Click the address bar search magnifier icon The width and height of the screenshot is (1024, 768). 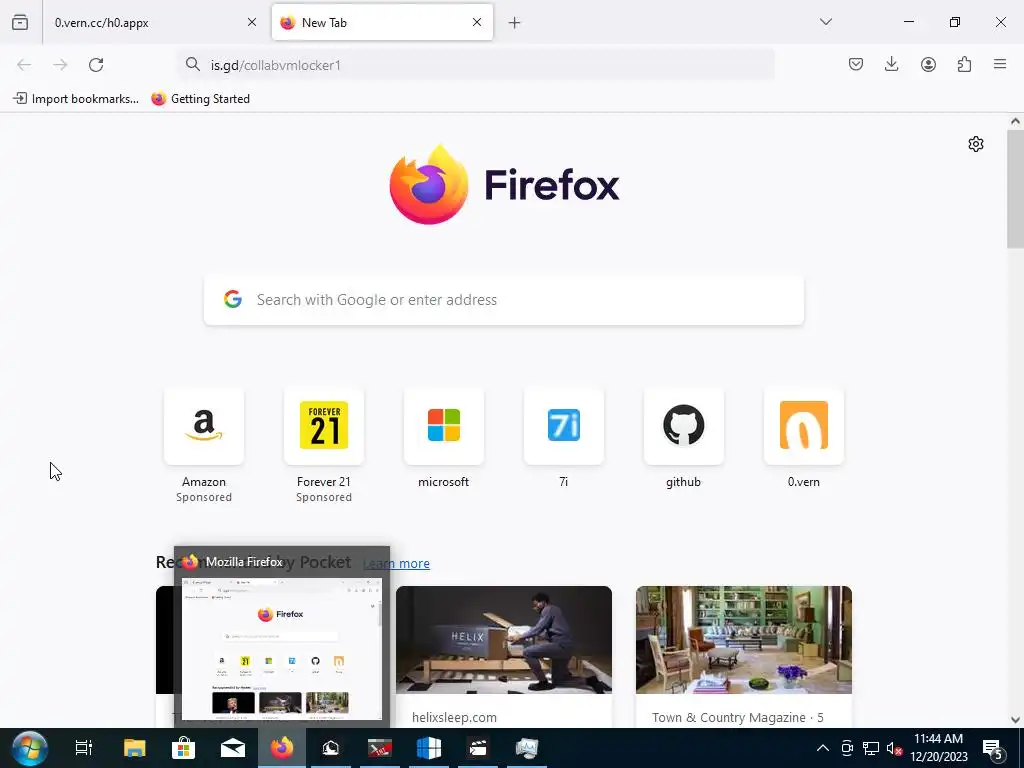[192, 64]
